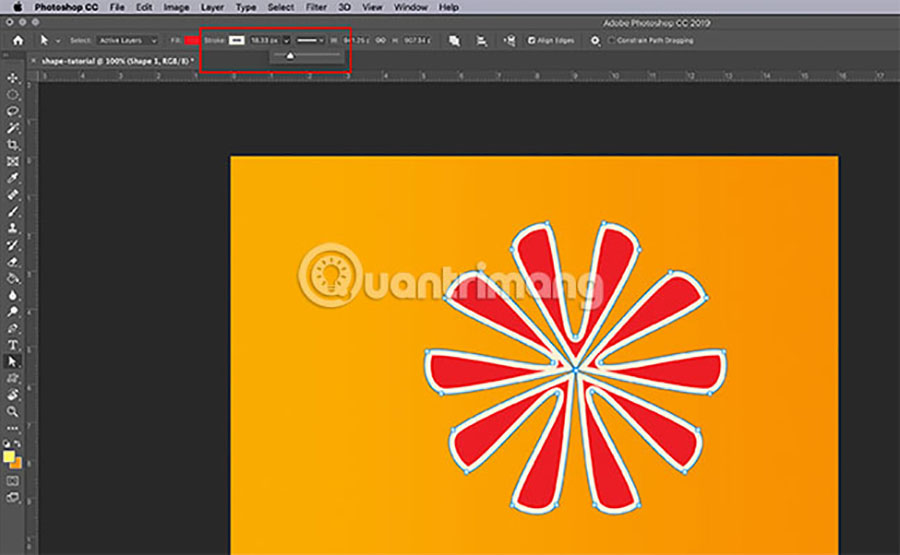This screenshot has width=900, height=555.
Task: Enable Constrain Path Dragging checkbox
Action: point(611,41)
